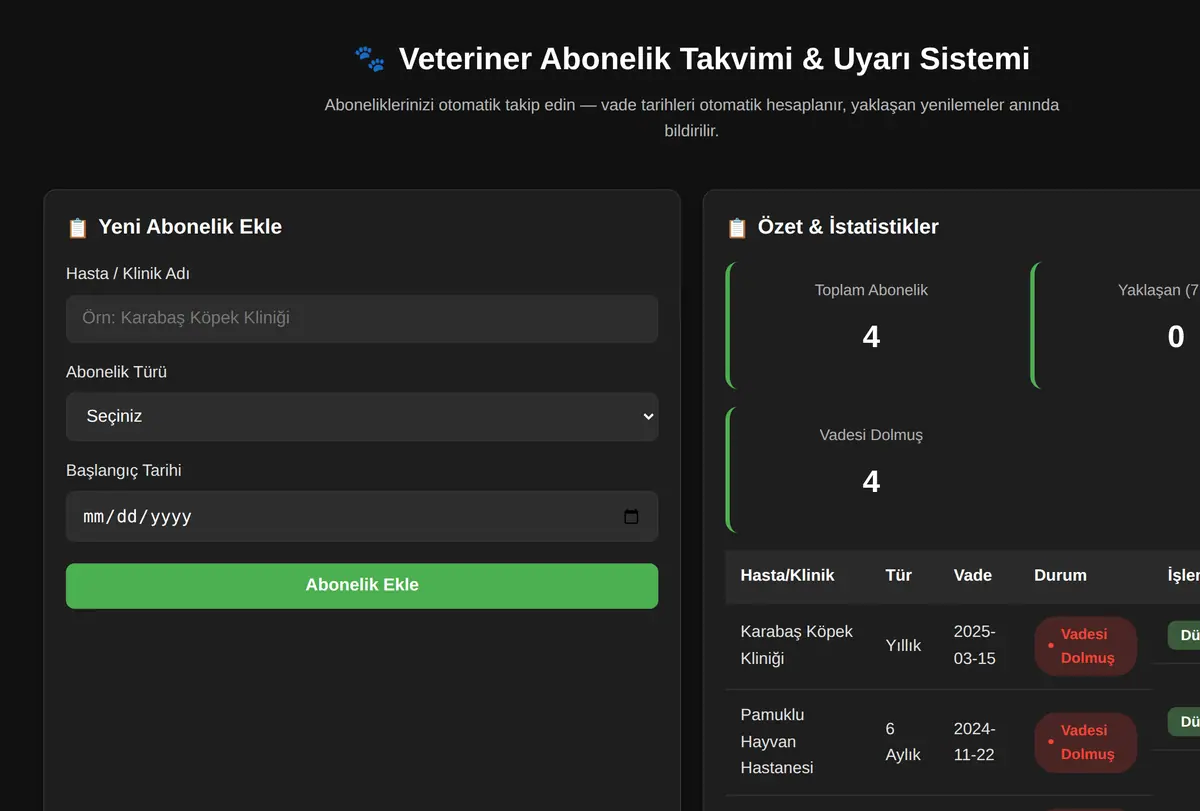Image resolution: width=1200 pixels, height=811 pixels.
Task: Click edit button in Karabaş Köpek Kliniği row
Action: tap(1186, 636)
